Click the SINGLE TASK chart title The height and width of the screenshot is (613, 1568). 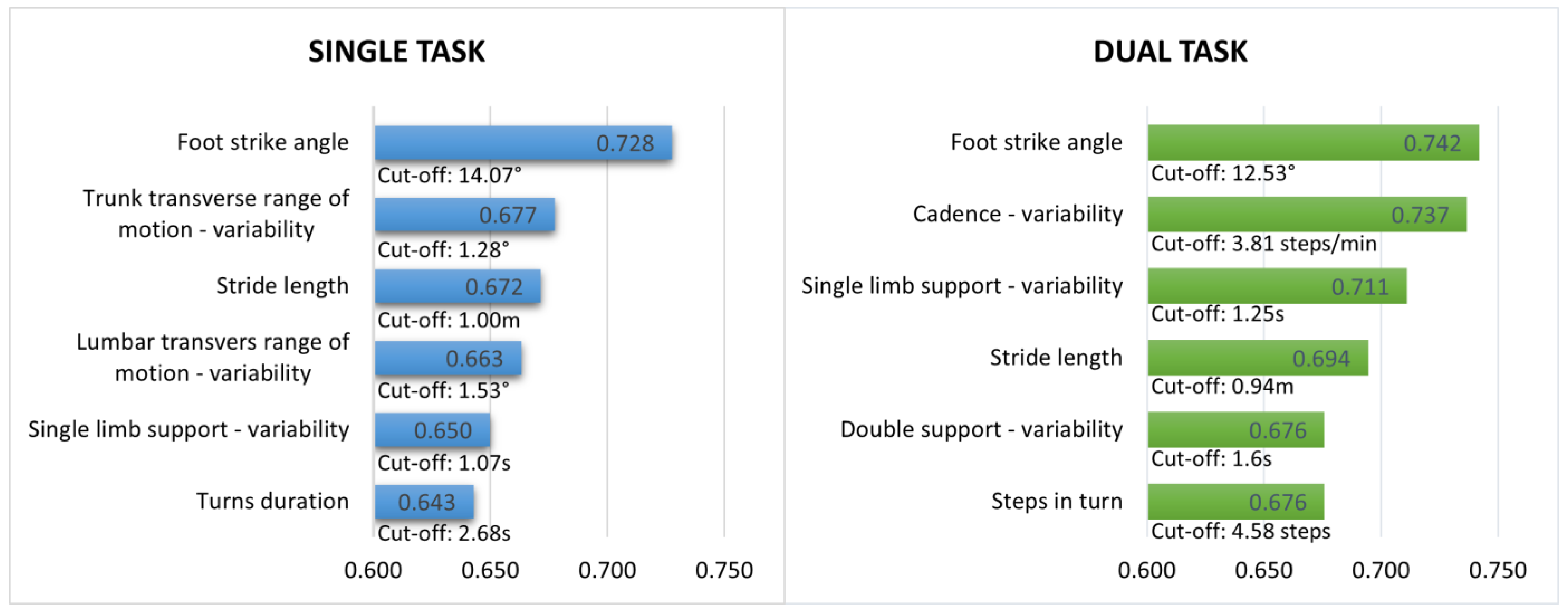click(x=396, y=51)
